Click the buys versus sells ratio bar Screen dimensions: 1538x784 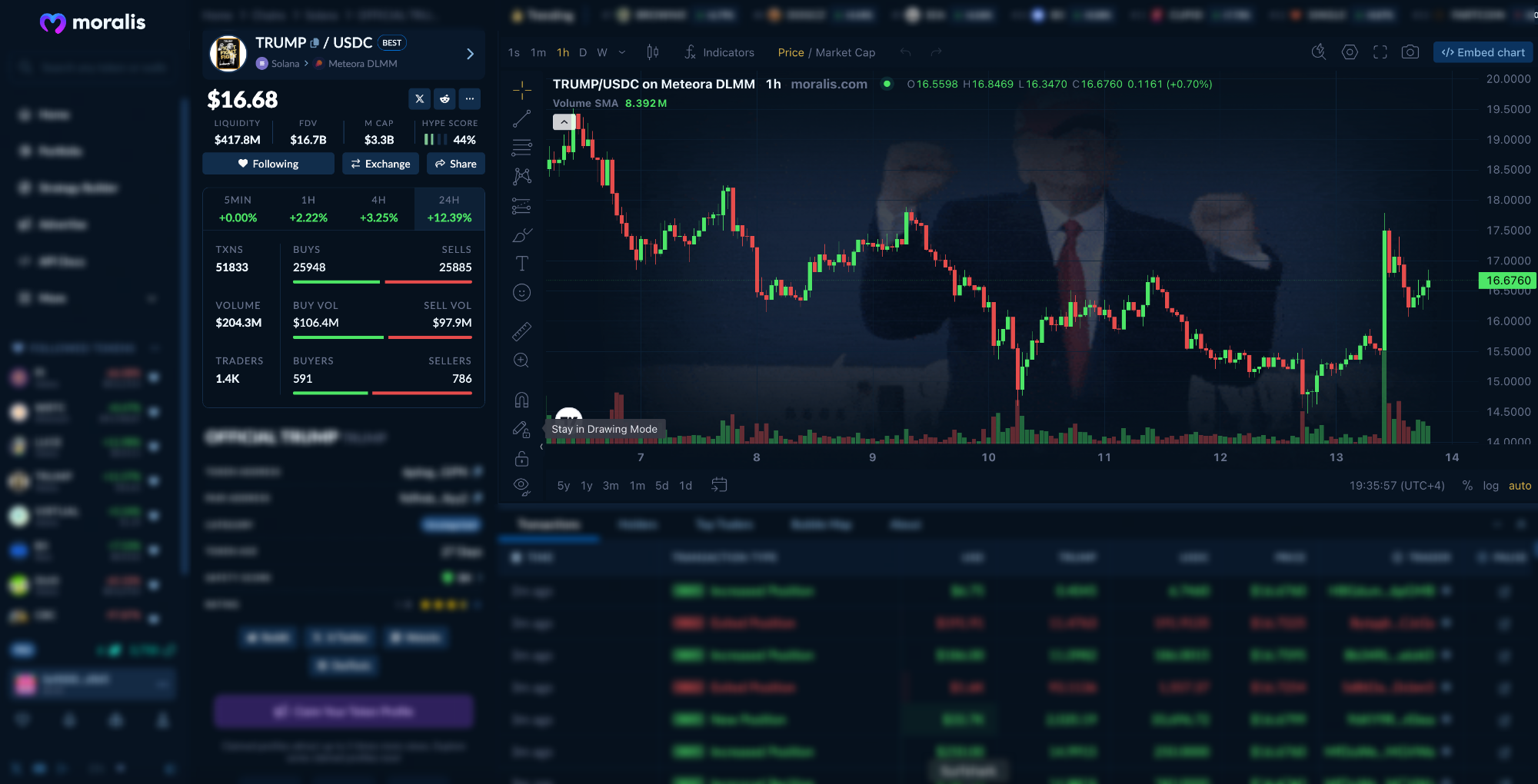(382, 282)
